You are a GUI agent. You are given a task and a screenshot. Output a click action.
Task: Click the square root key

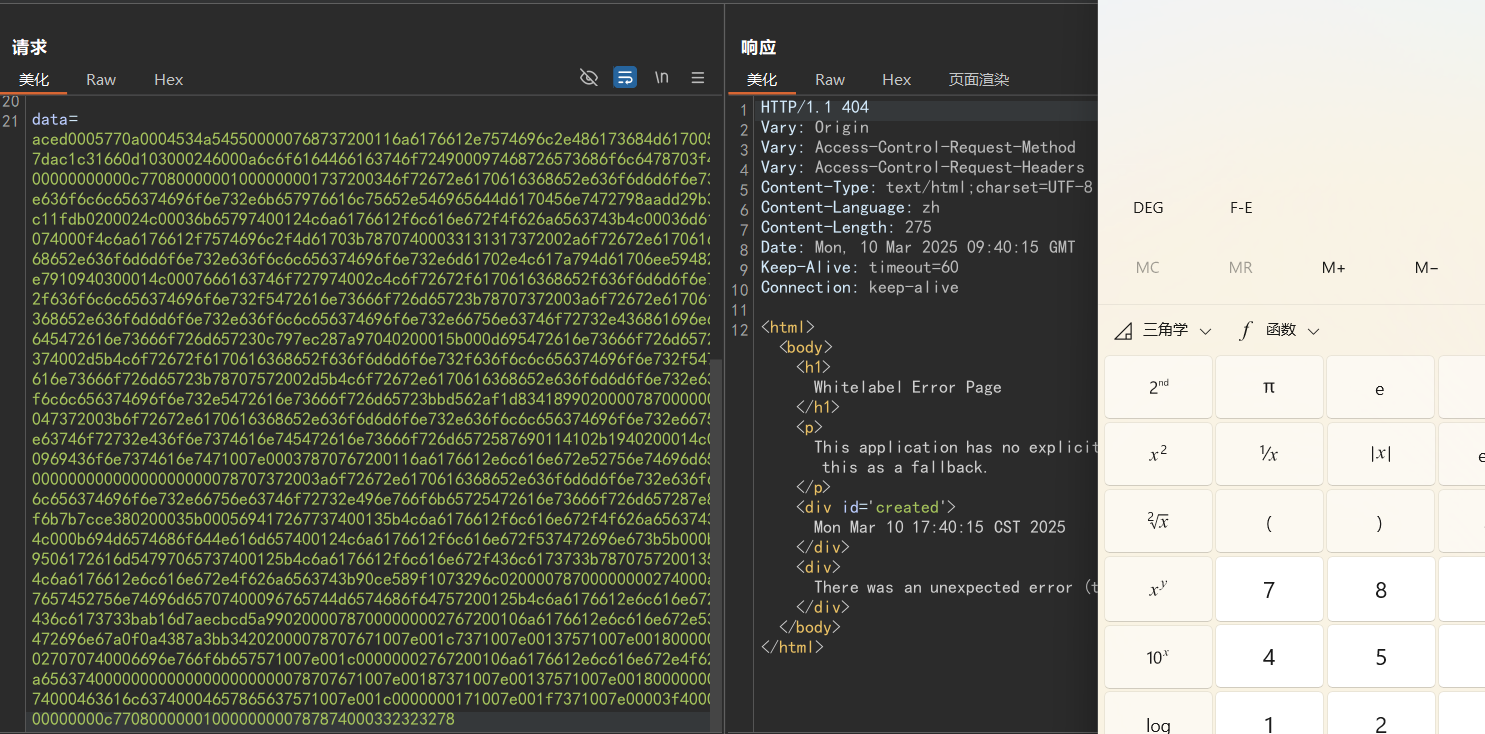1158,521
